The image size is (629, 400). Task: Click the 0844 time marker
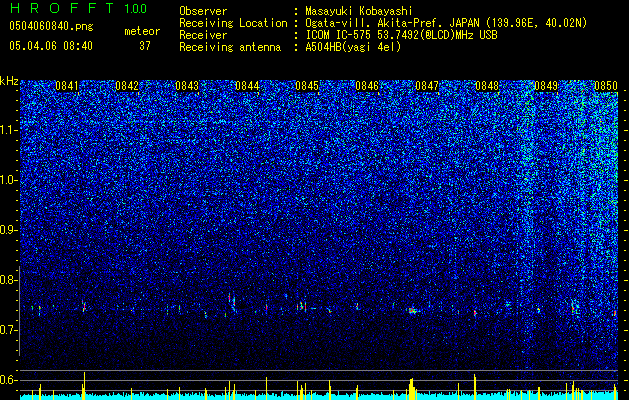pyautogui.click(x=247, y=86)
